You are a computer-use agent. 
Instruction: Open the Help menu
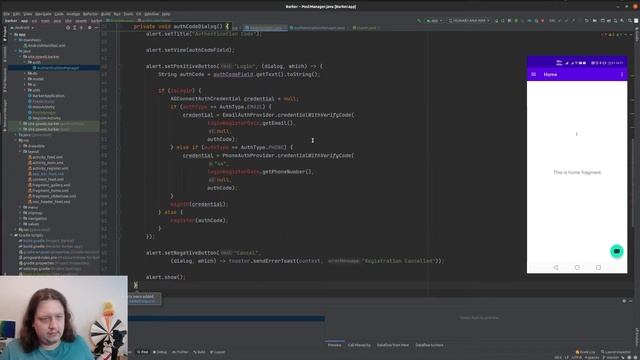166,14
